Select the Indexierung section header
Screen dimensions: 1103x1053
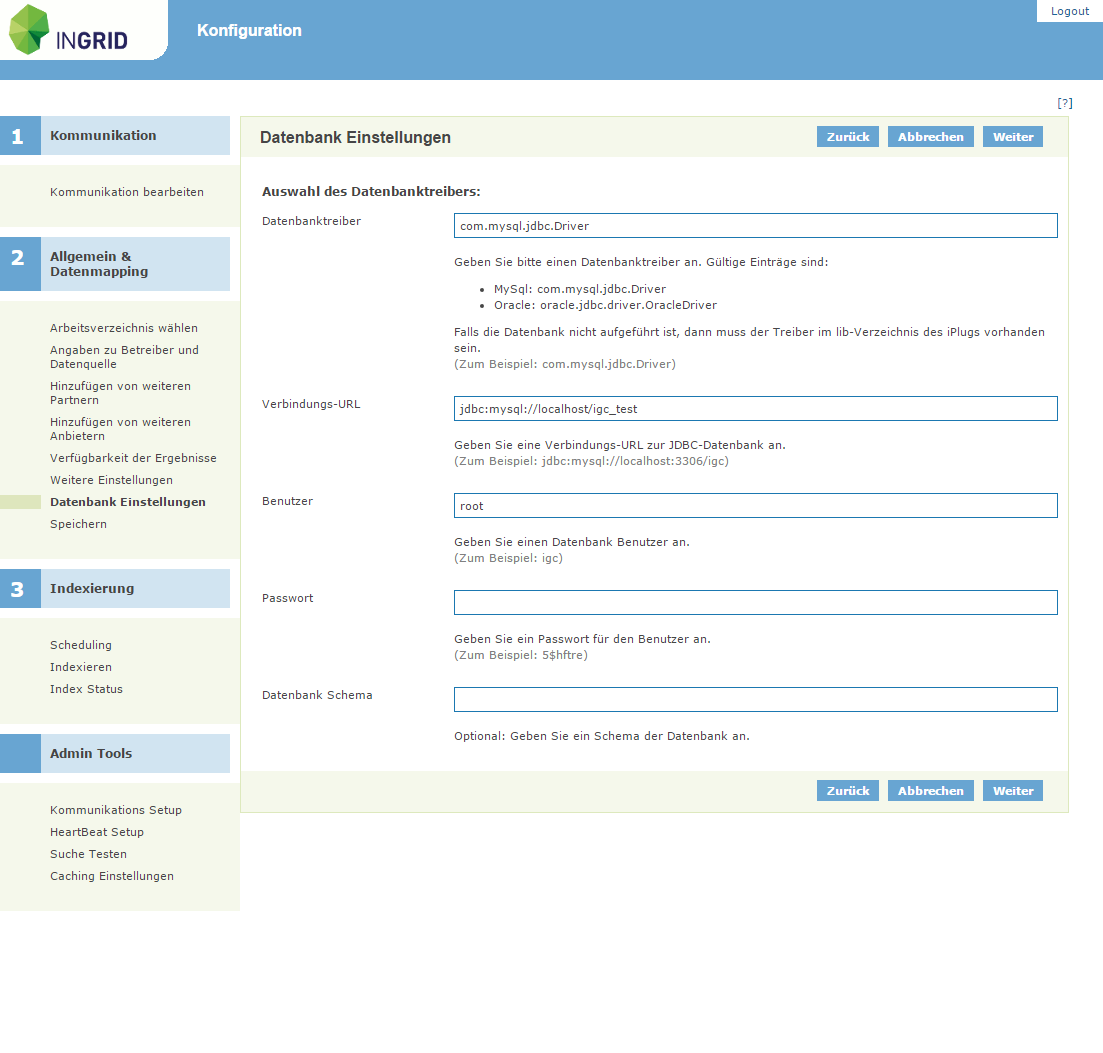92,588
